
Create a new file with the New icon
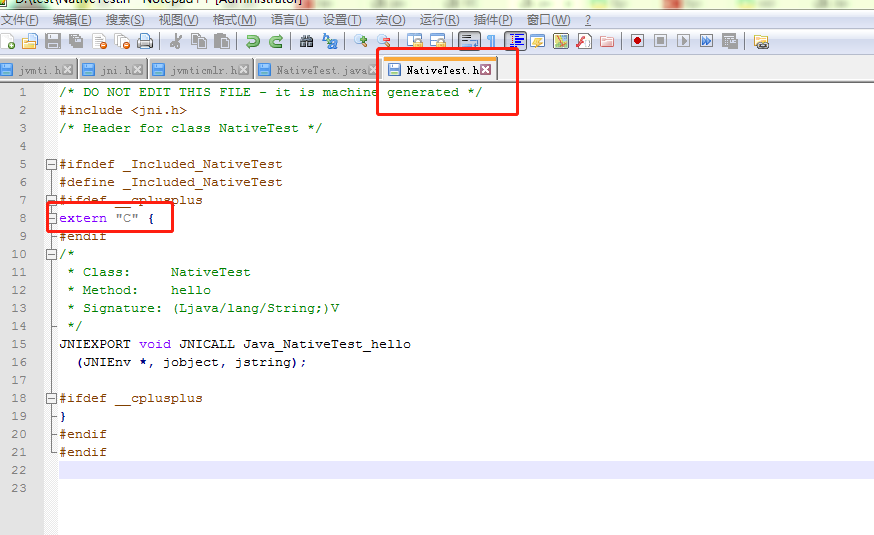8,41
